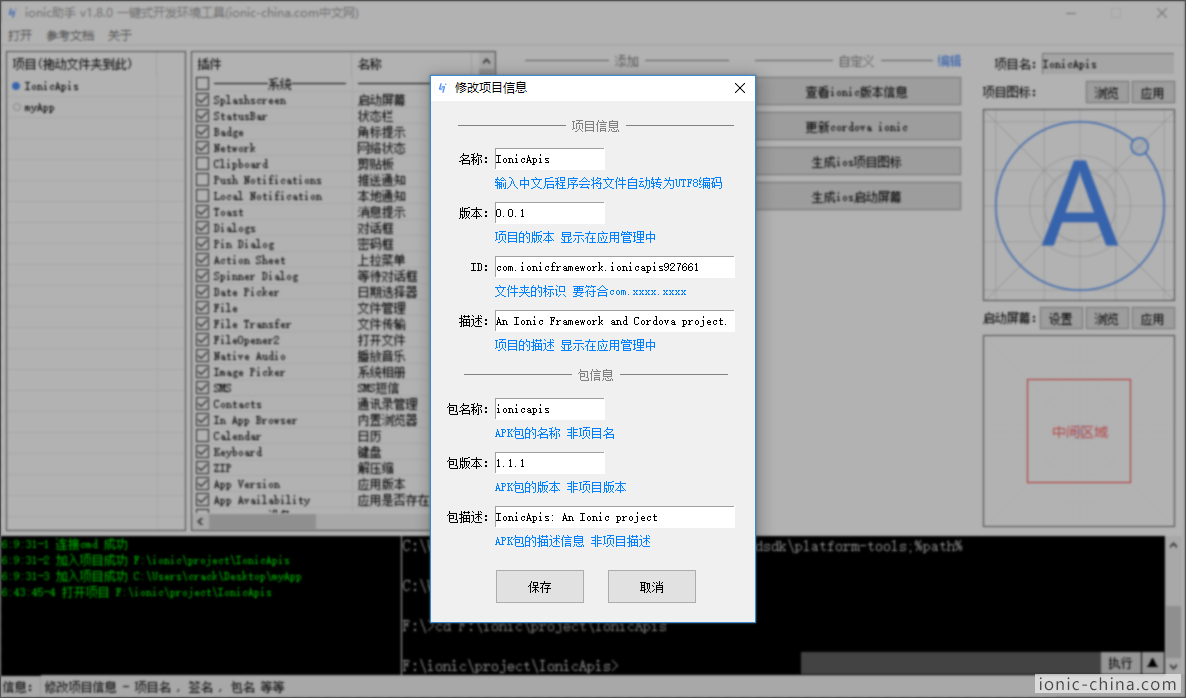
Task: Toggle the Spinner Dialog plugin checkbox
Action: click(x=203, y=276)
